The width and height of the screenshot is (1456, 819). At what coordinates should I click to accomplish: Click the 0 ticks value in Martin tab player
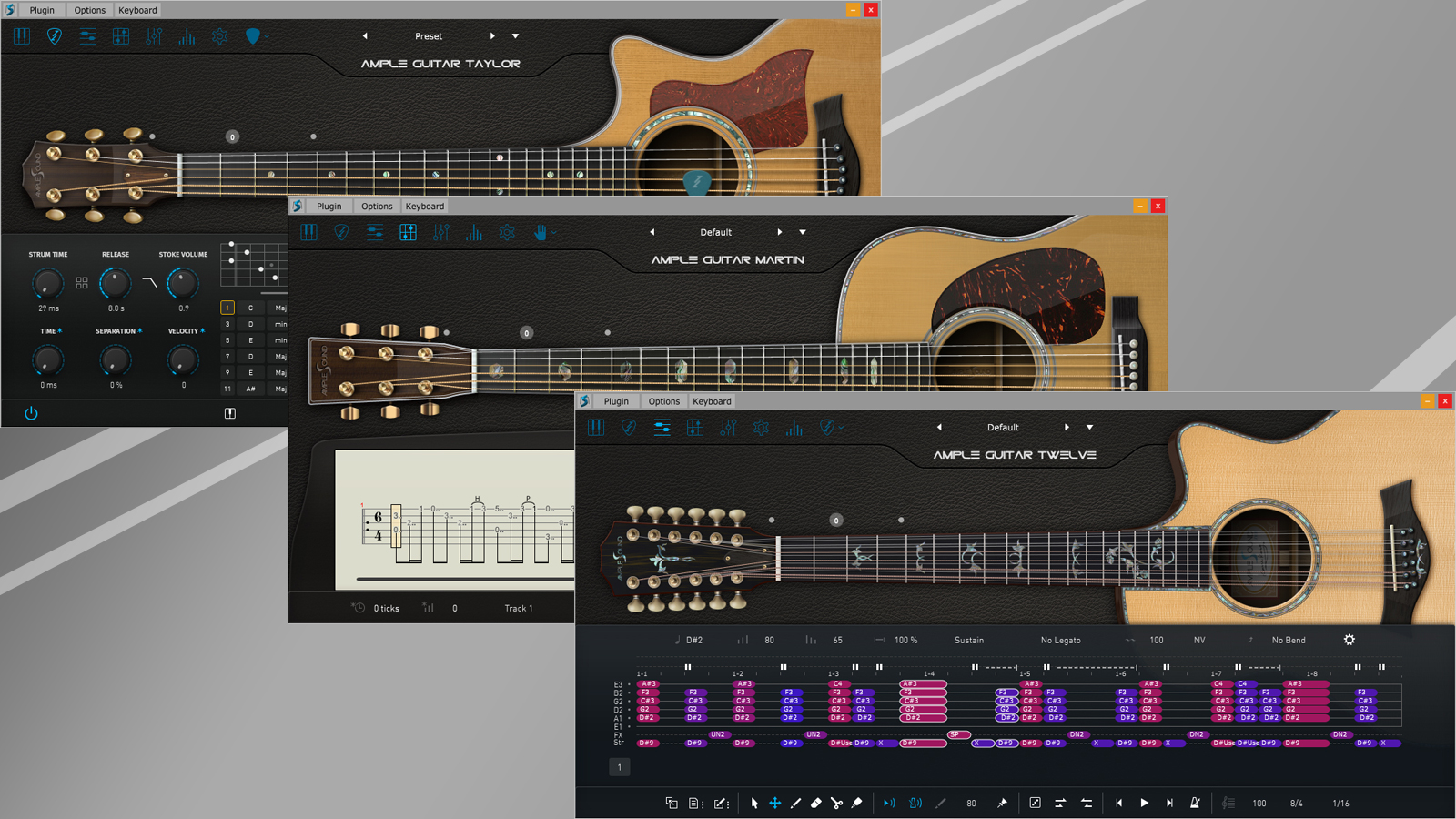click(387, 609)
